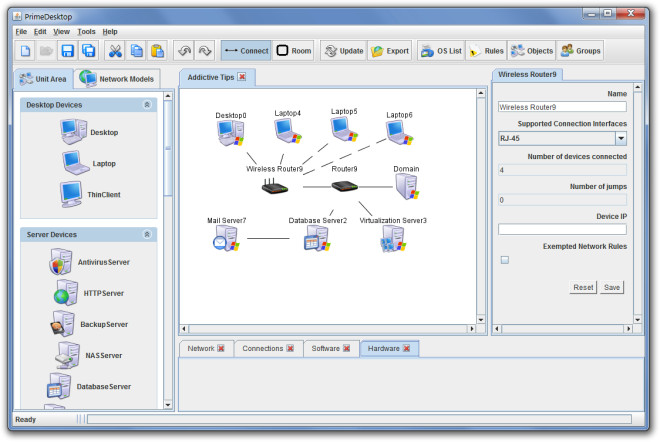Click the Save toolbar icon
Viewport: 660px width, 442px height.
point(68,51)
